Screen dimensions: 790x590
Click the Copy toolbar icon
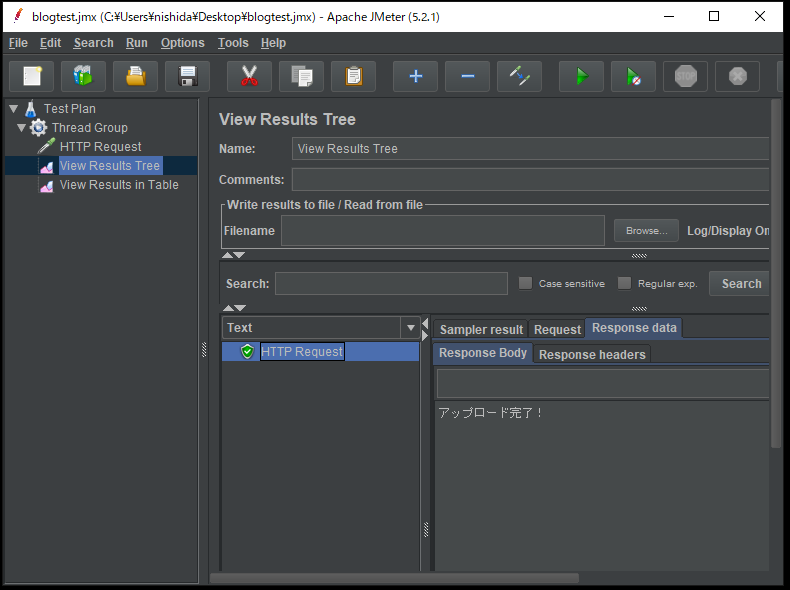point(301,77)
